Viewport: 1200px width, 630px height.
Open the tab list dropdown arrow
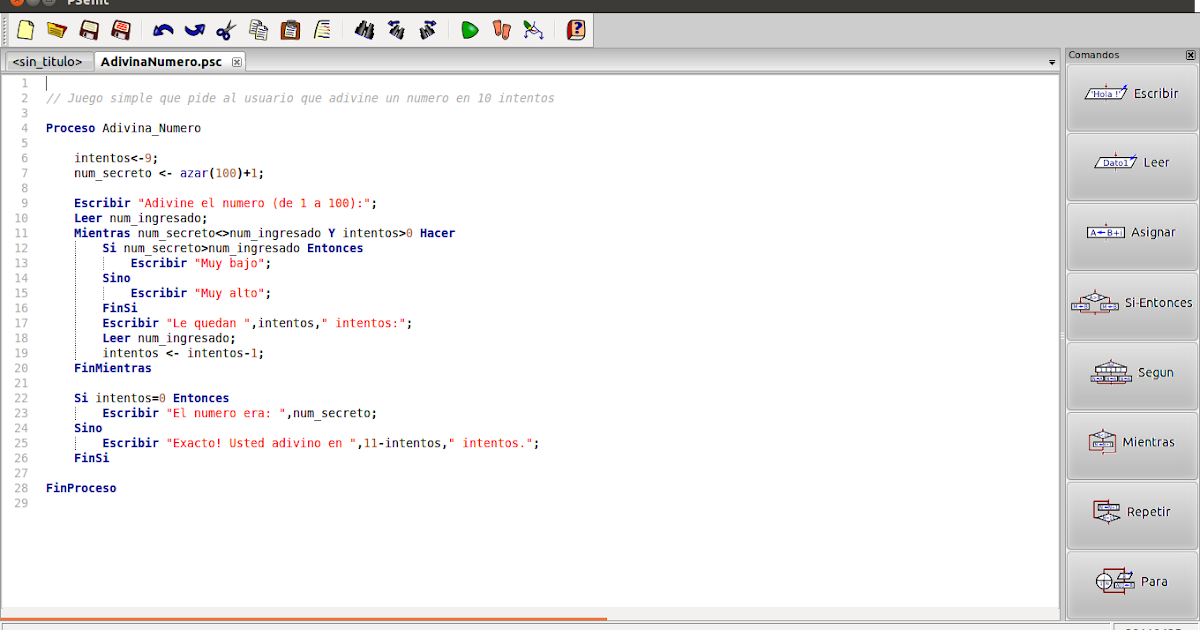(1051, 61)
